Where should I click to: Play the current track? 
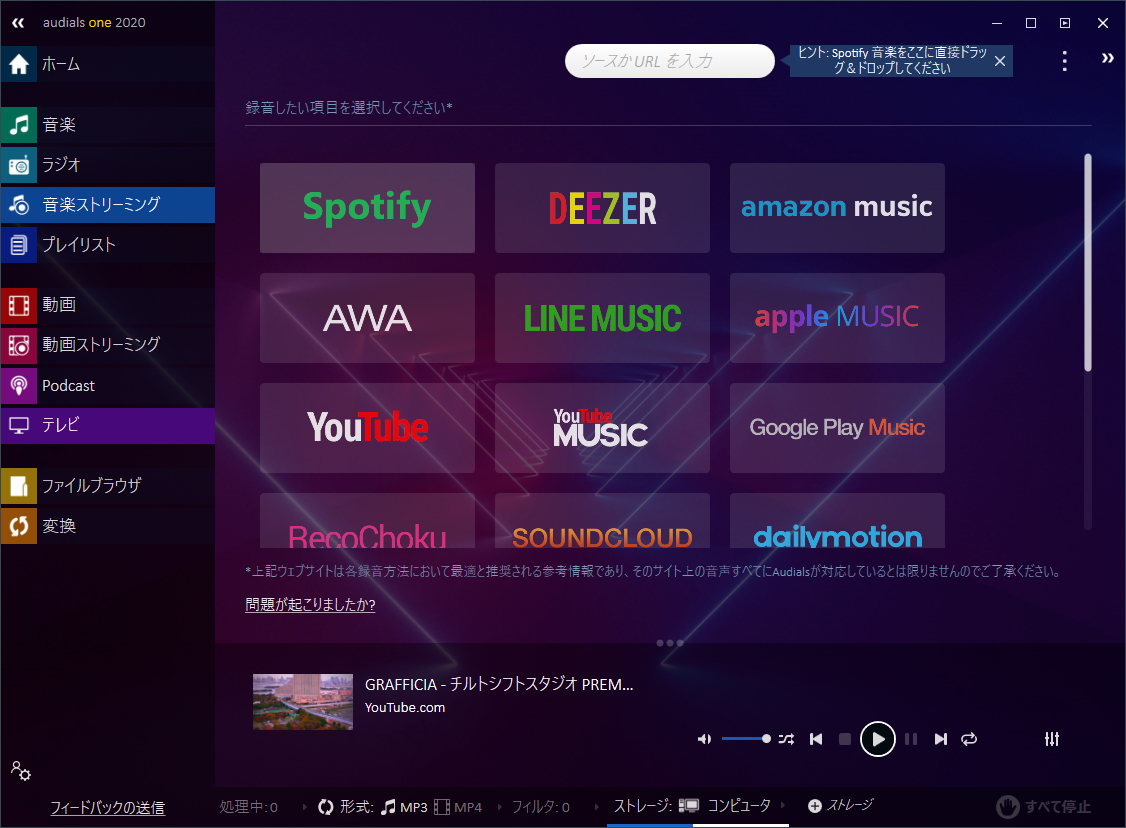click(x=878, y=739)
